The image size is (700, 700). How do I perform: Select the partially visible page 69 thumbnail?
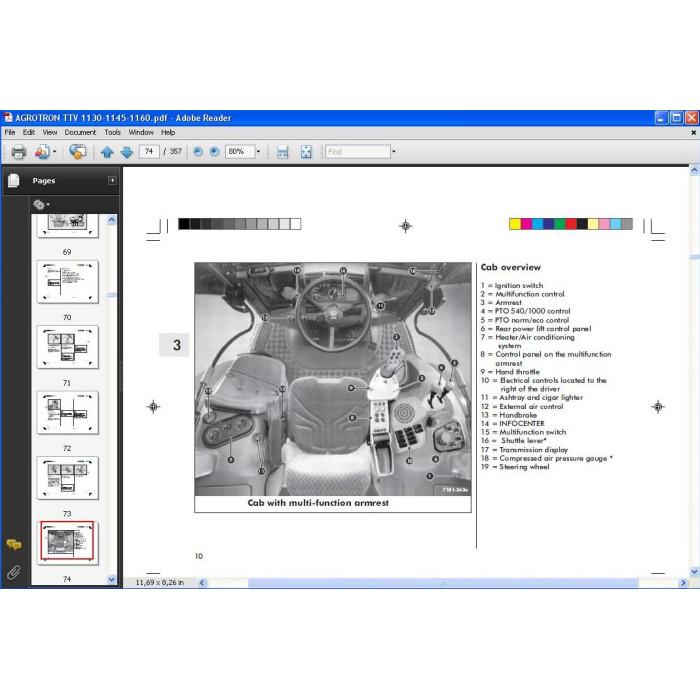[x=67, y=226]
